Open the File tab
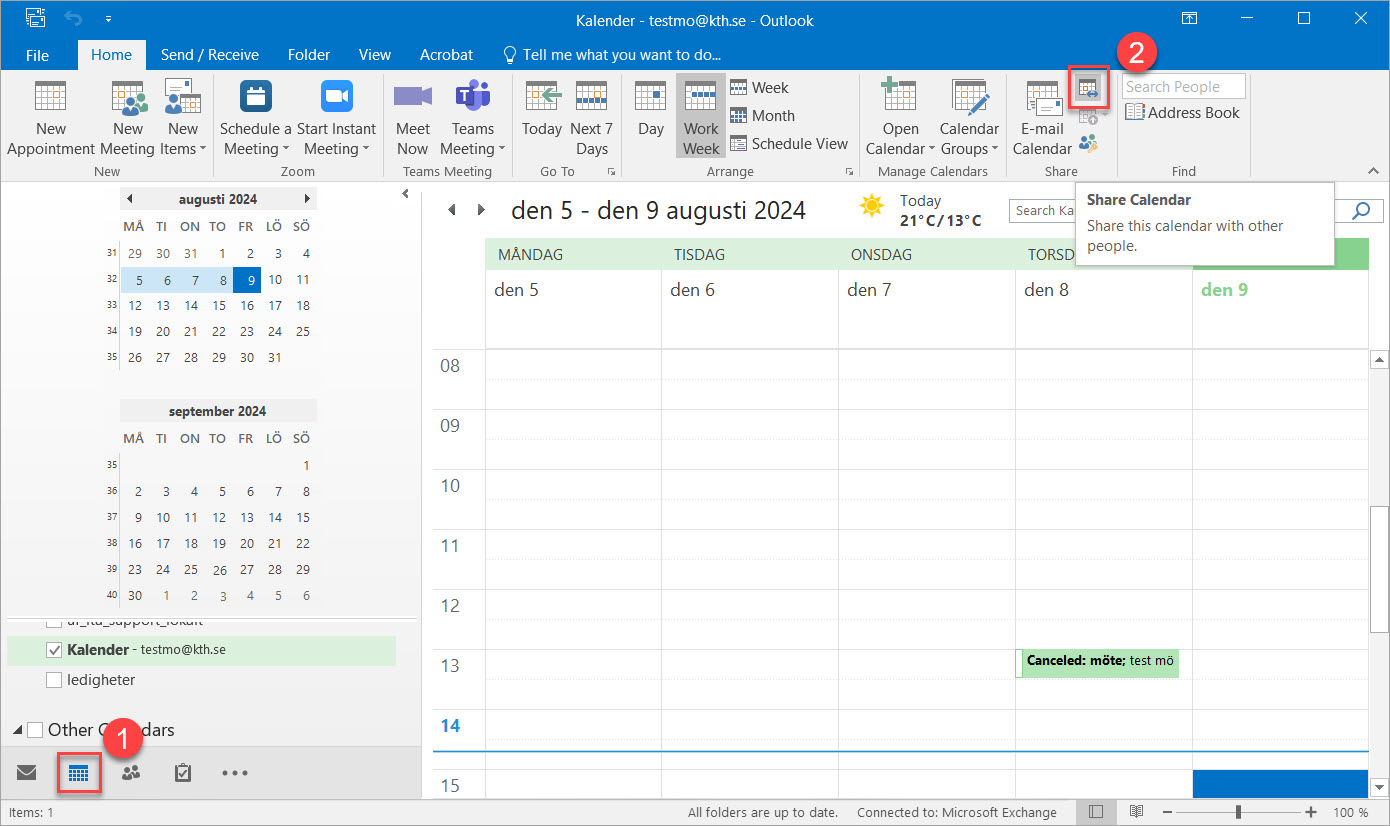Screen dimensions: 1390x826 pyautogui.click(x=37, y=55)
